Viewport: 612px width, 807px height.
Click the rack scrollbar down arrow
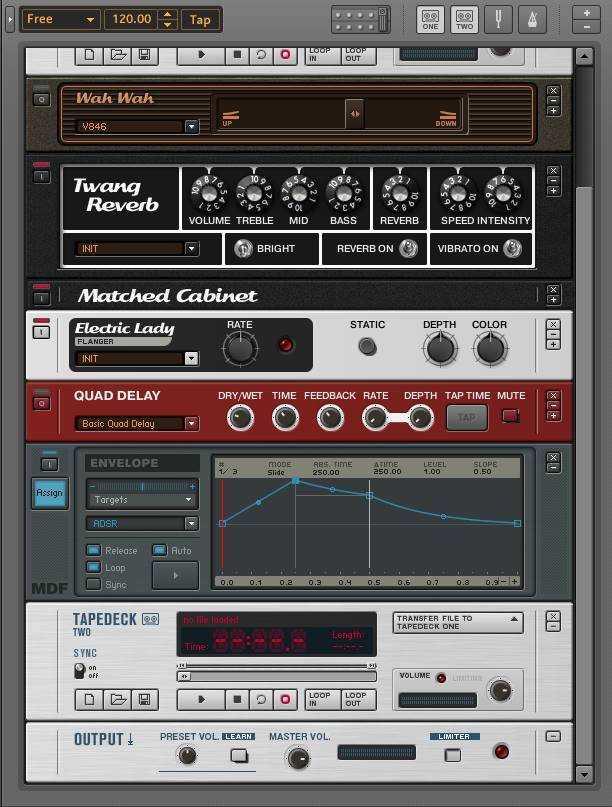(x=584, y=774)
